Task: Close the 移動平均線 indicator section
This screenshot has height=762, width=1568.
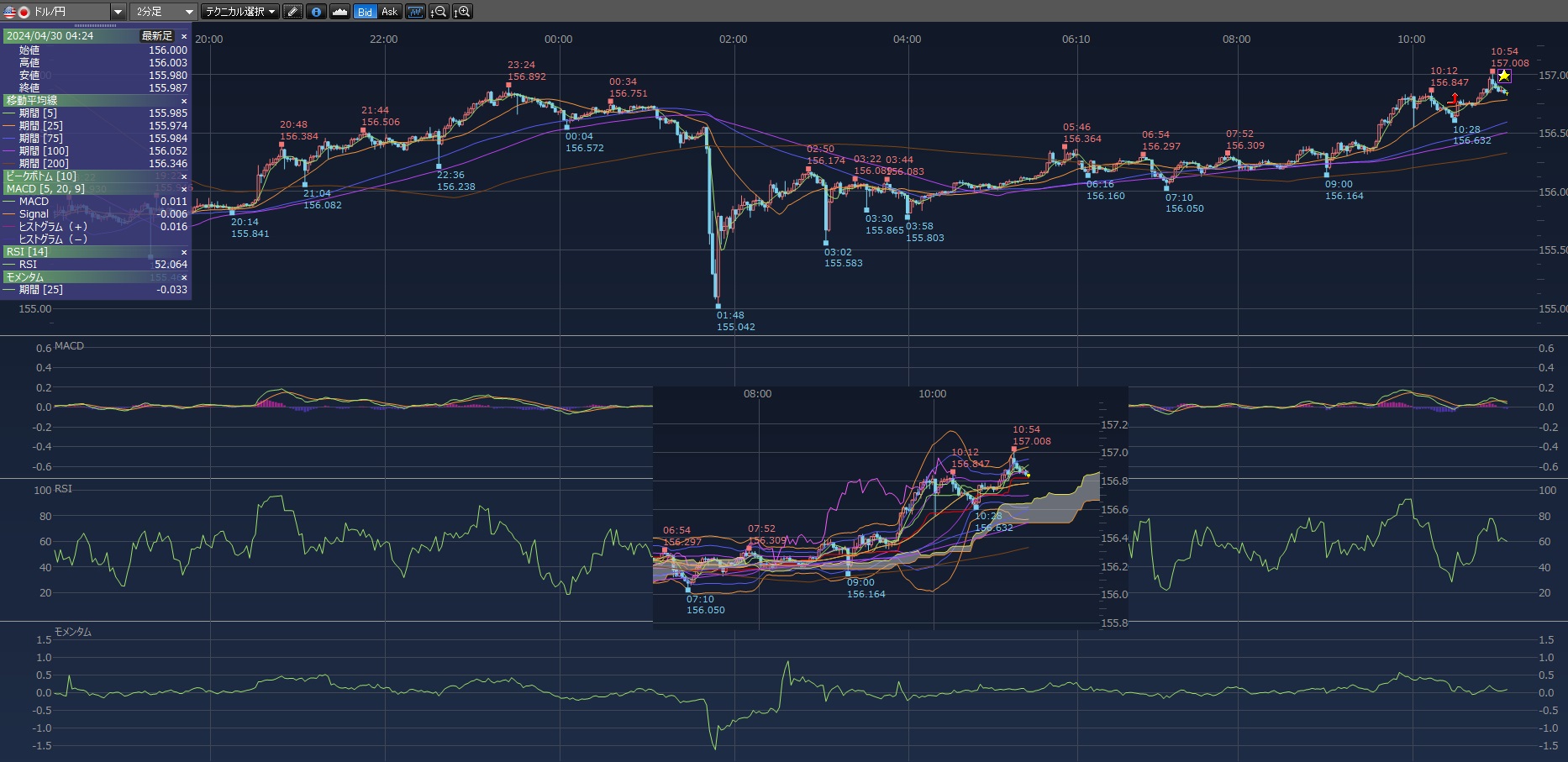Action: tap(184, 101)
